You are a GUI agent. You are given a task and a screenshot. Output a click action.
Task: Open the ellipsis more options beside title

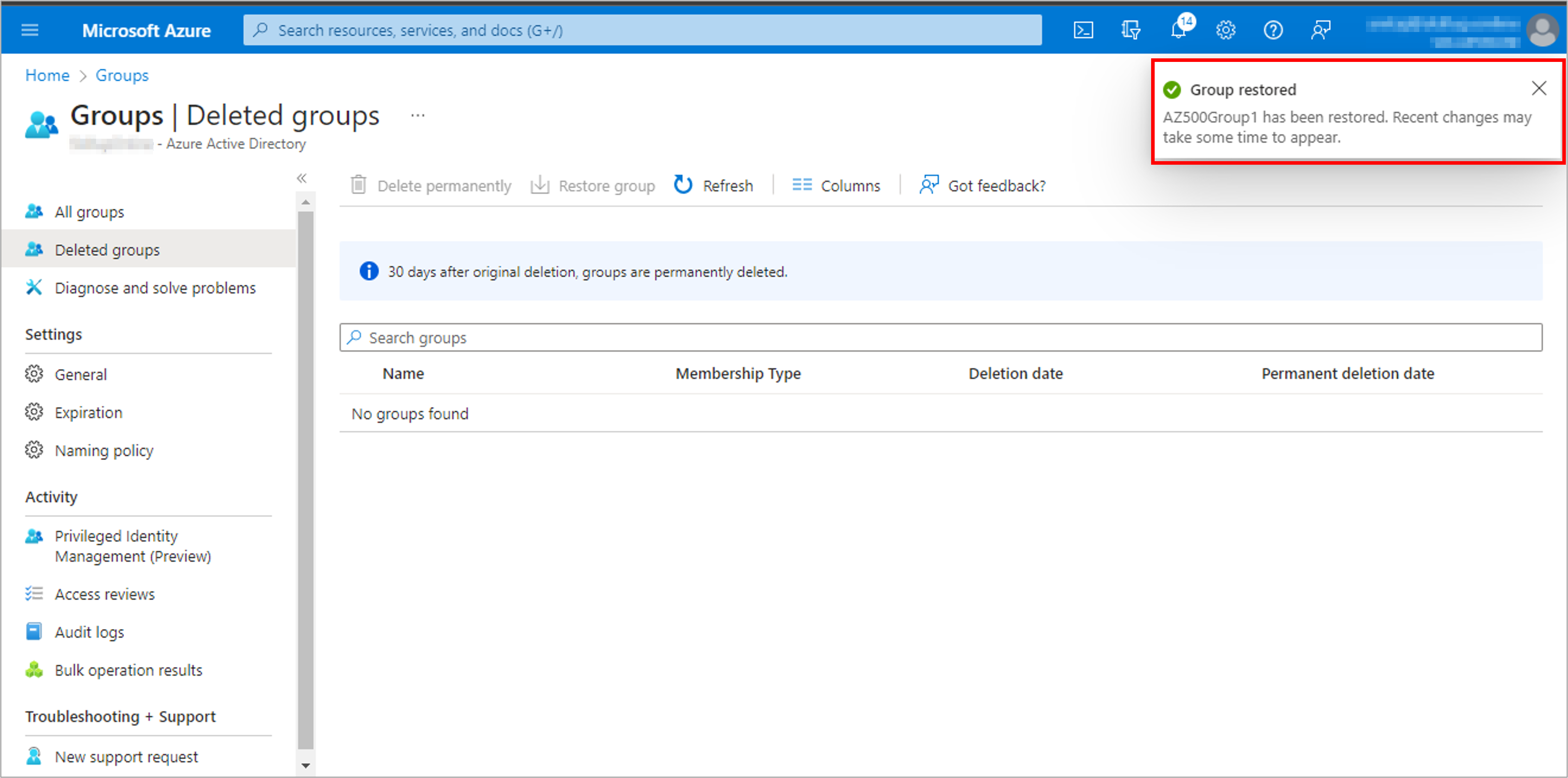tap(418, 115)
